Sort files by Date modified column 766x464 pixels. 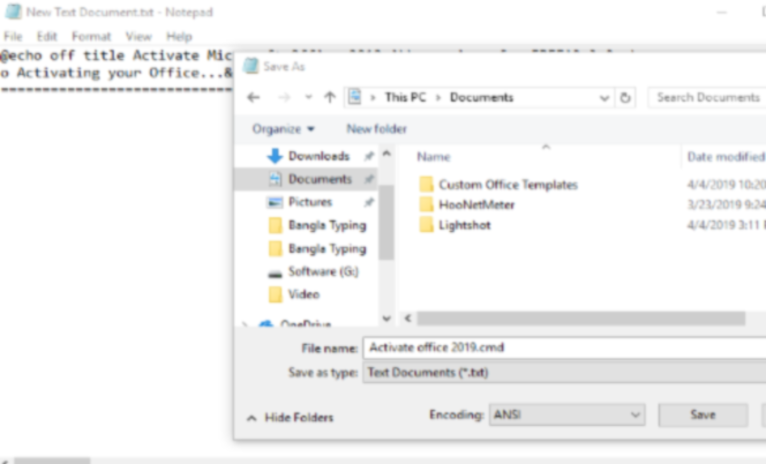tap(726, 157)
